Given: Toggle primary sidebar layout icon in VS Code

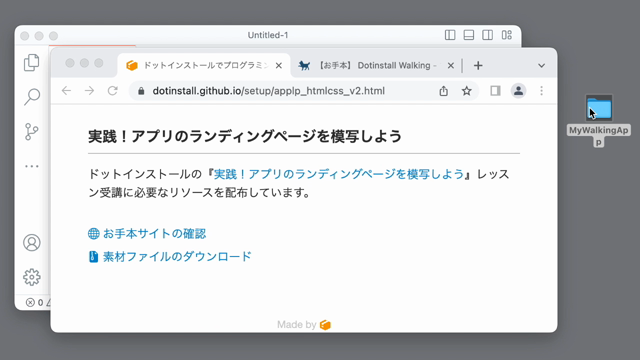Looking at the screenshot, I should click(450, 35).
